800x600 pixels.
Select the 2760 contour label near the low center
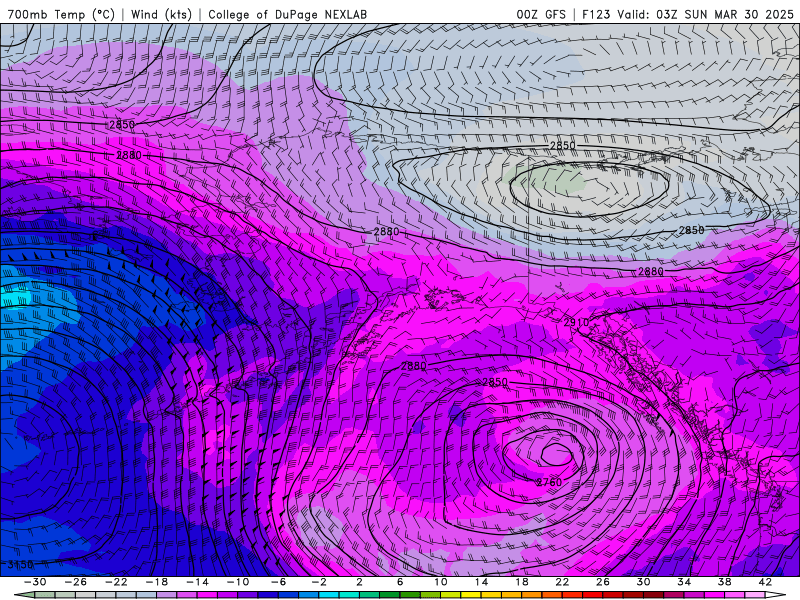pyautogui.click(x=549, y=482)
